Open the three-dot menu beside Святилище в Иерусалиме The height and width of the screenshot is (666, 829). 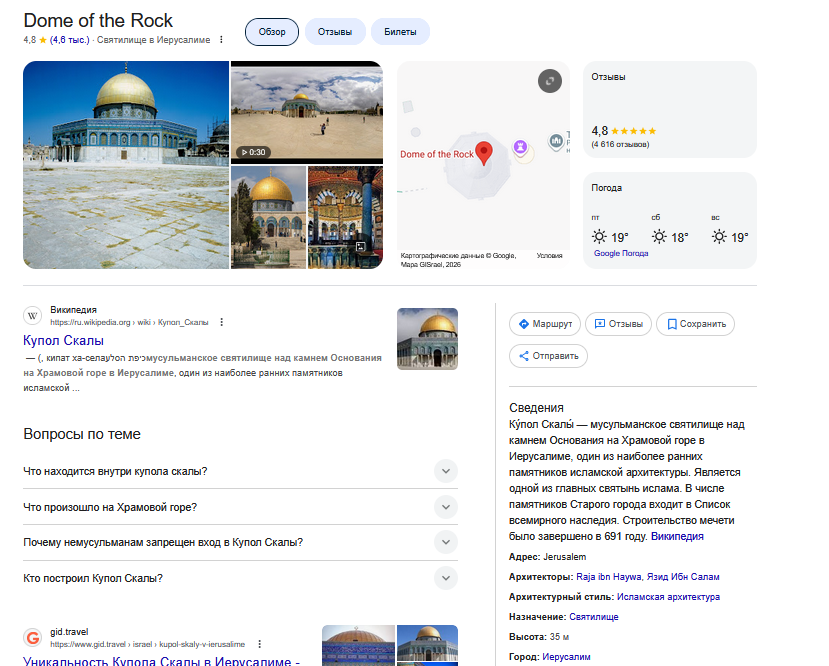tap(222, 40)
